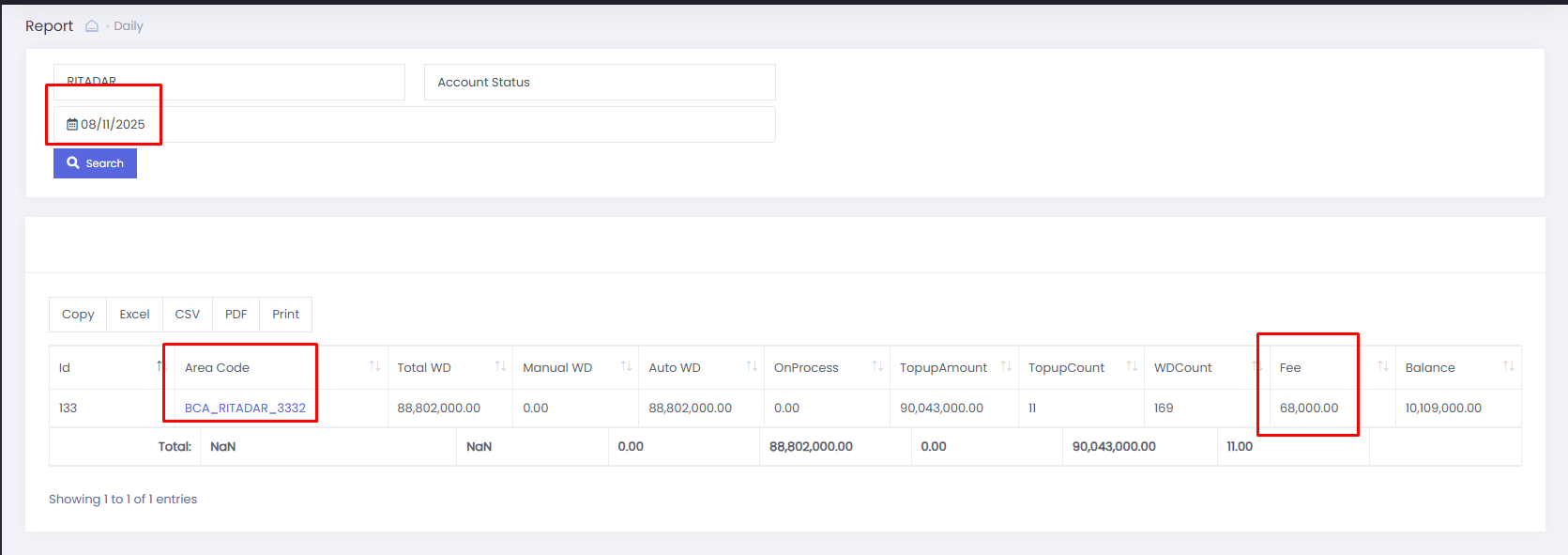The image size is (1568, 555).
Task: Sort by Area Code column arrows
Action: 374,366
